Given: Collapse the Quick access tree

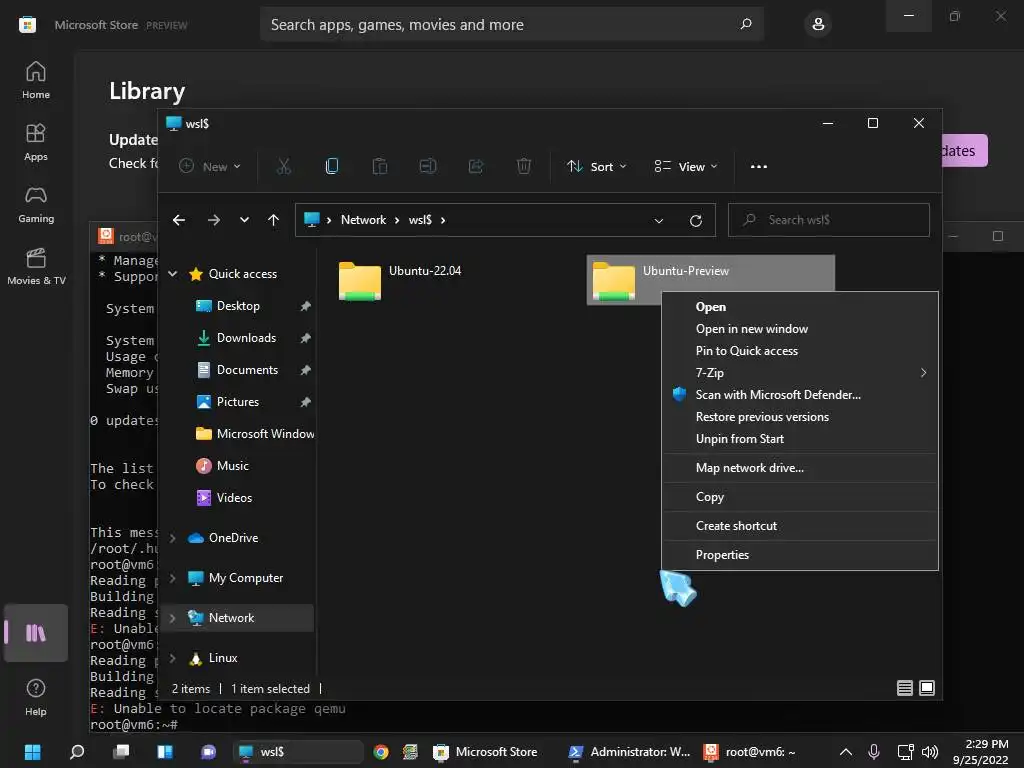Looking at the screenshot, I should point(173,274).
